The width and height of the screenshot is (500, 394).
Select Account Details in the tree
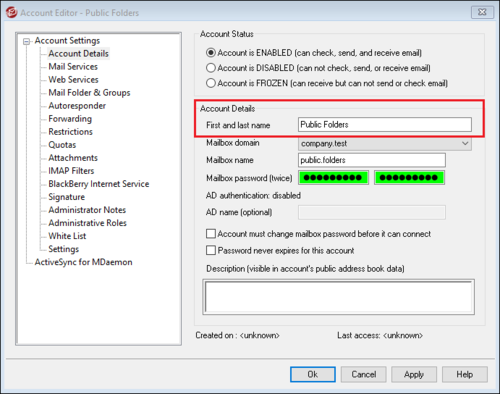(x=78, y=54)
